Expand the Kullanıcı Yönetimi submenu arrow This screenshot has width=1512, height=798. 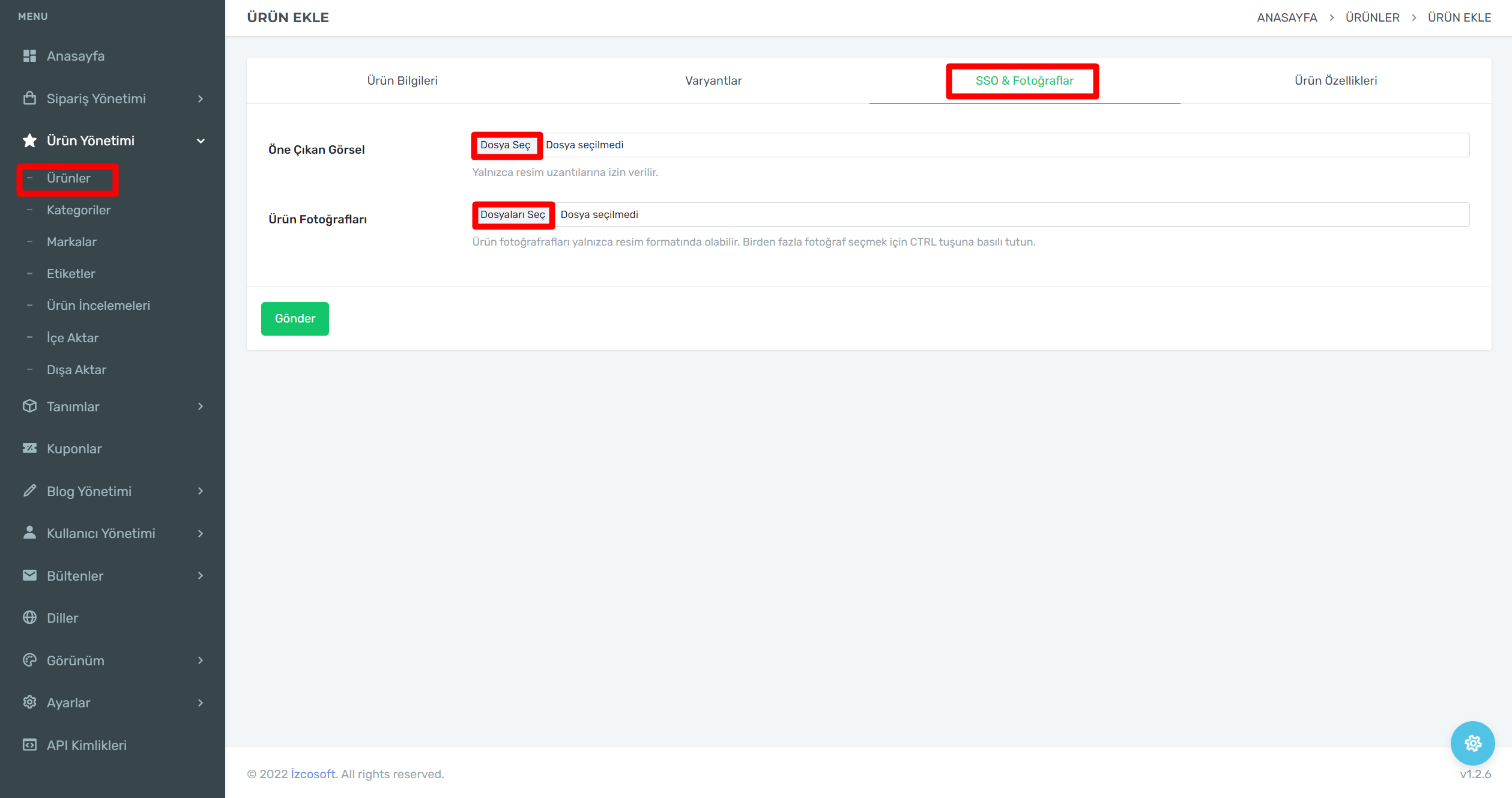coord(201,533)
